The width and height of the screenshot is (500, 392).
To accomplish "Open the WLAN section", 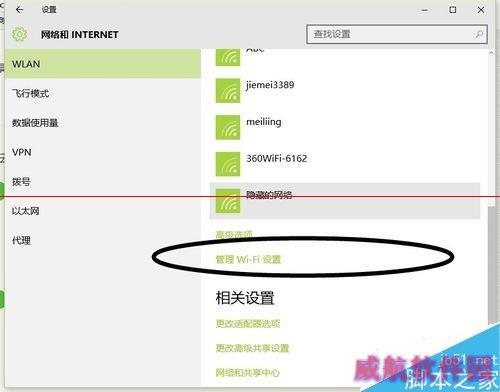I will [103, 64].
